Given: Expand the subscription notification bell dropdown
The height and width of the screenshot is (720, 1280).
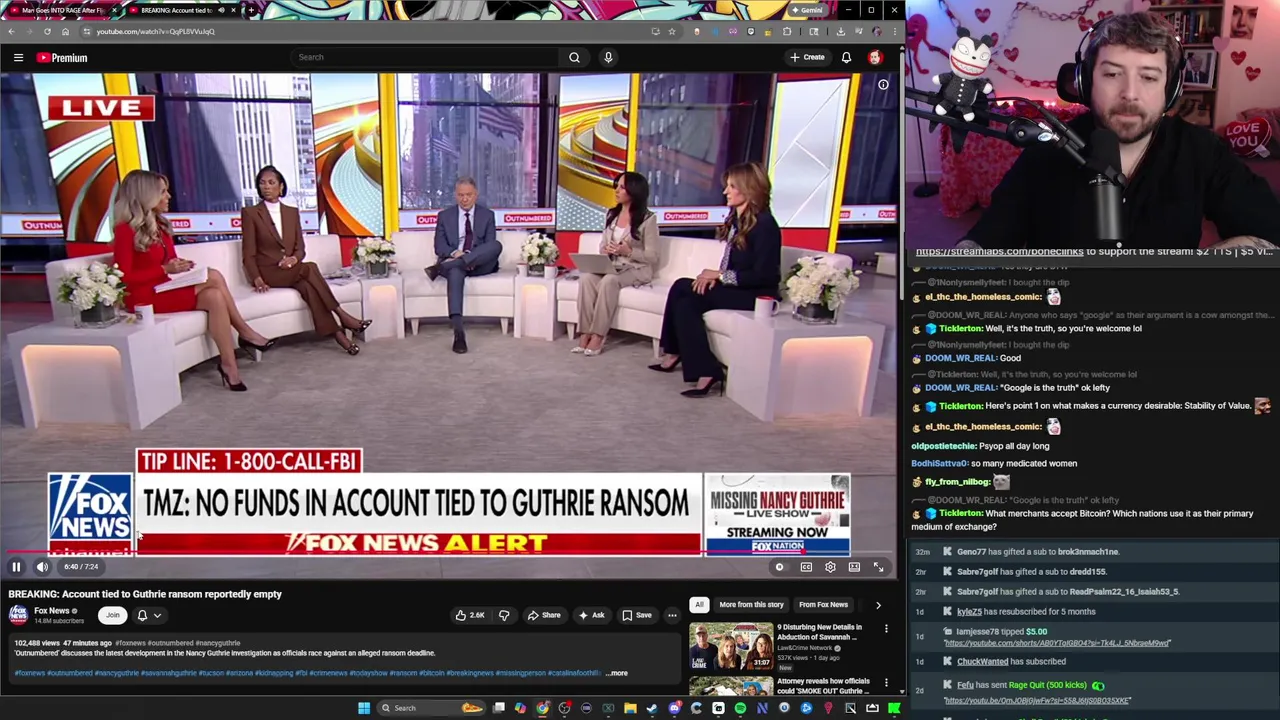Looking at the screenshot, I should point(148,615).
